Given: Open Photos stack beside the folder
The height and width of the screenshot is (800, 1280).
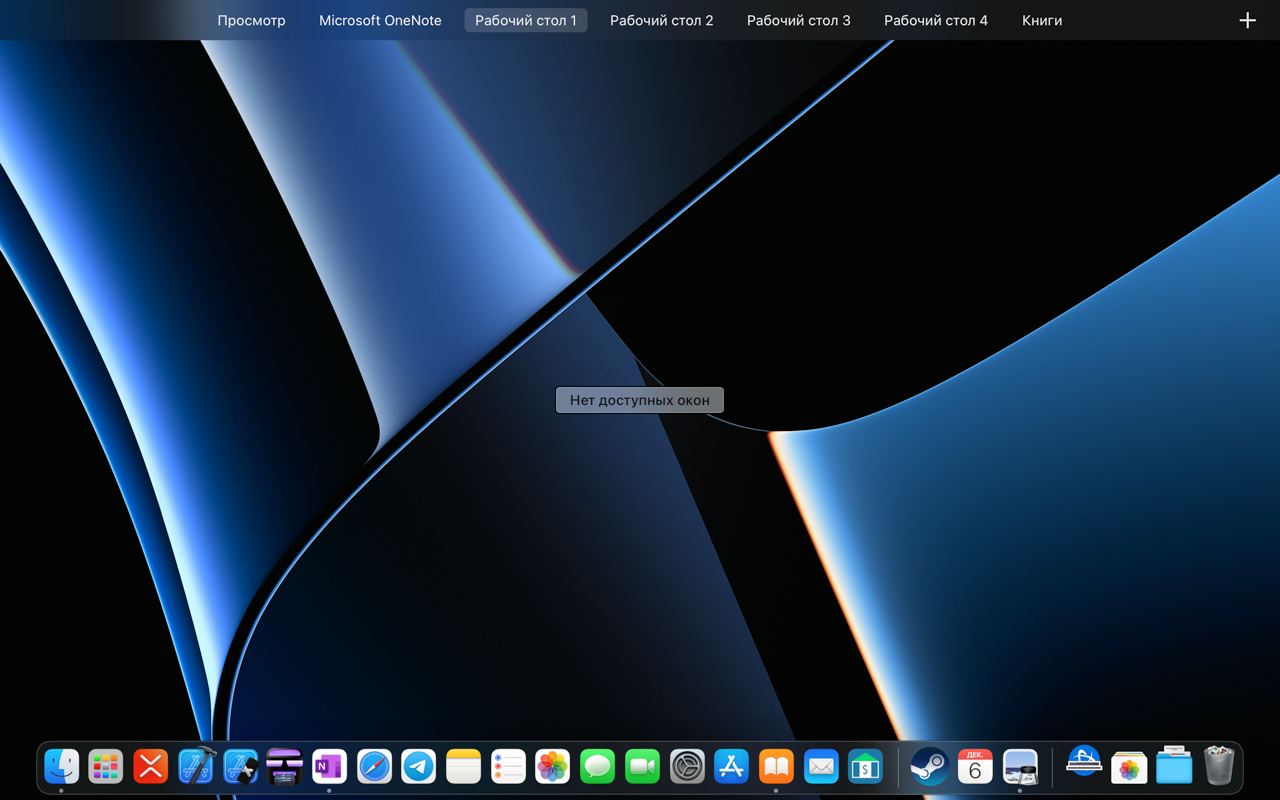Looking at the screenshot, I should (x=1129, y=767).
